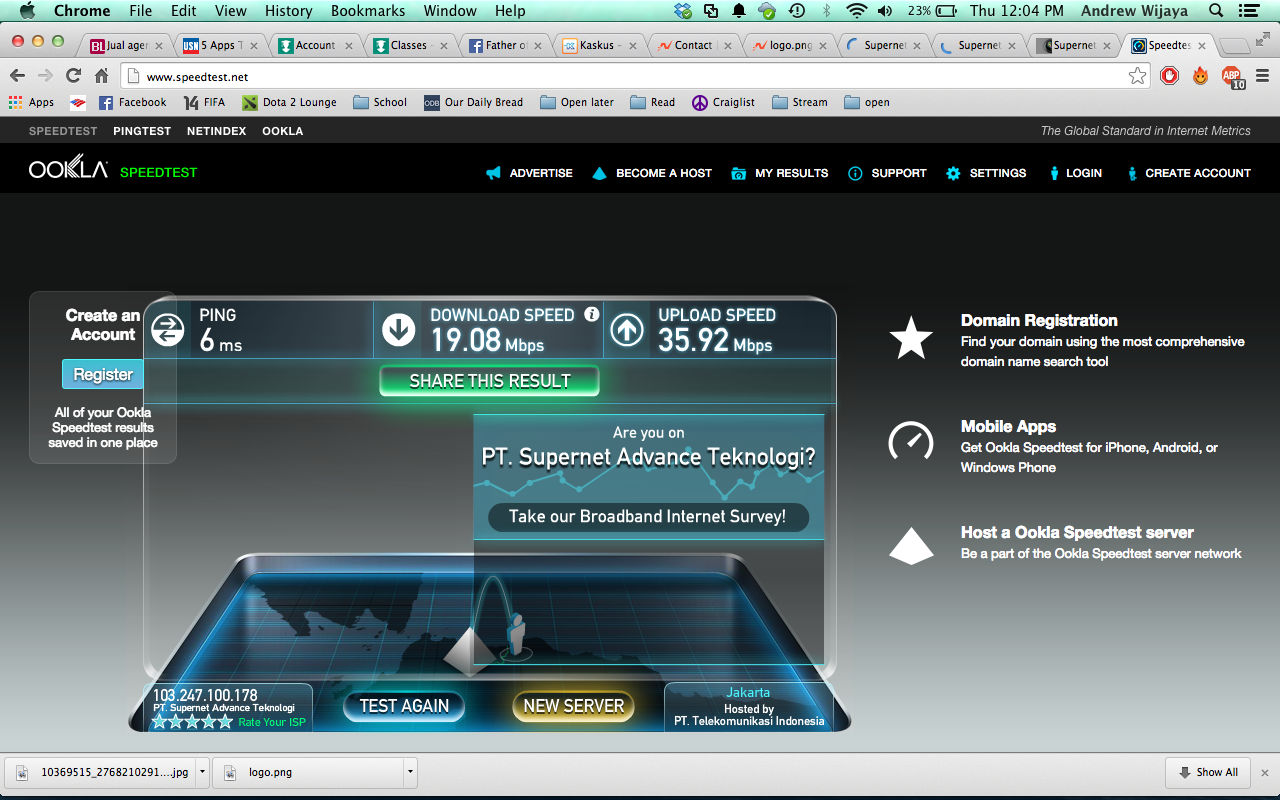Click the NEW SERVER button
The image size is (1280, 800).
pyautogui.click(x=573, y=706)
